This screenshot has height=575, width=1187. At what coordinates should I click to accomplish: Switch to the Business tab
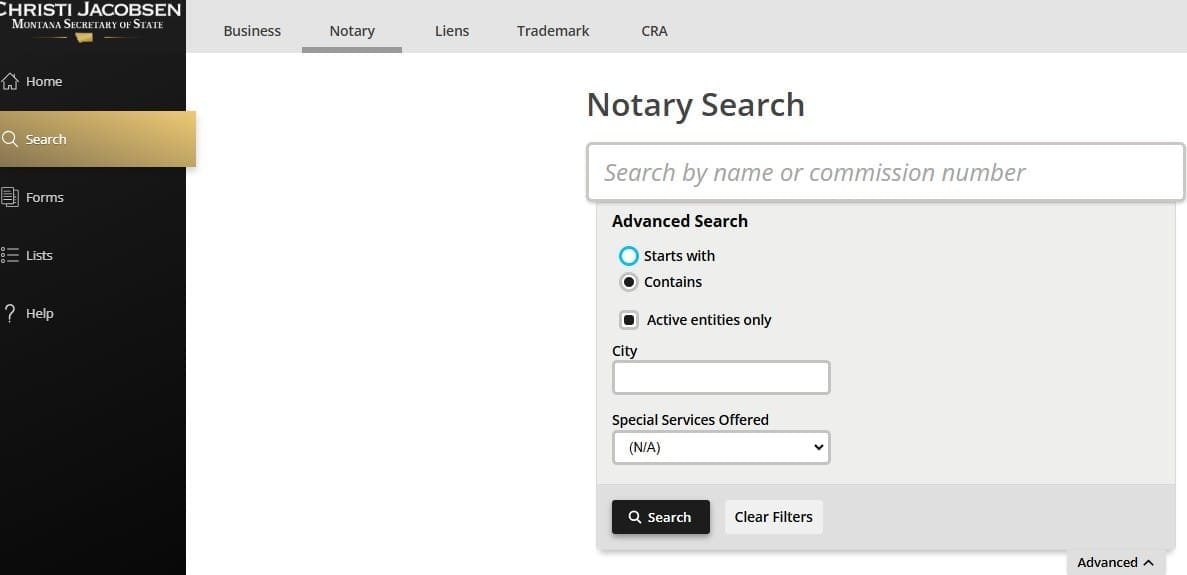coord(252,31)
